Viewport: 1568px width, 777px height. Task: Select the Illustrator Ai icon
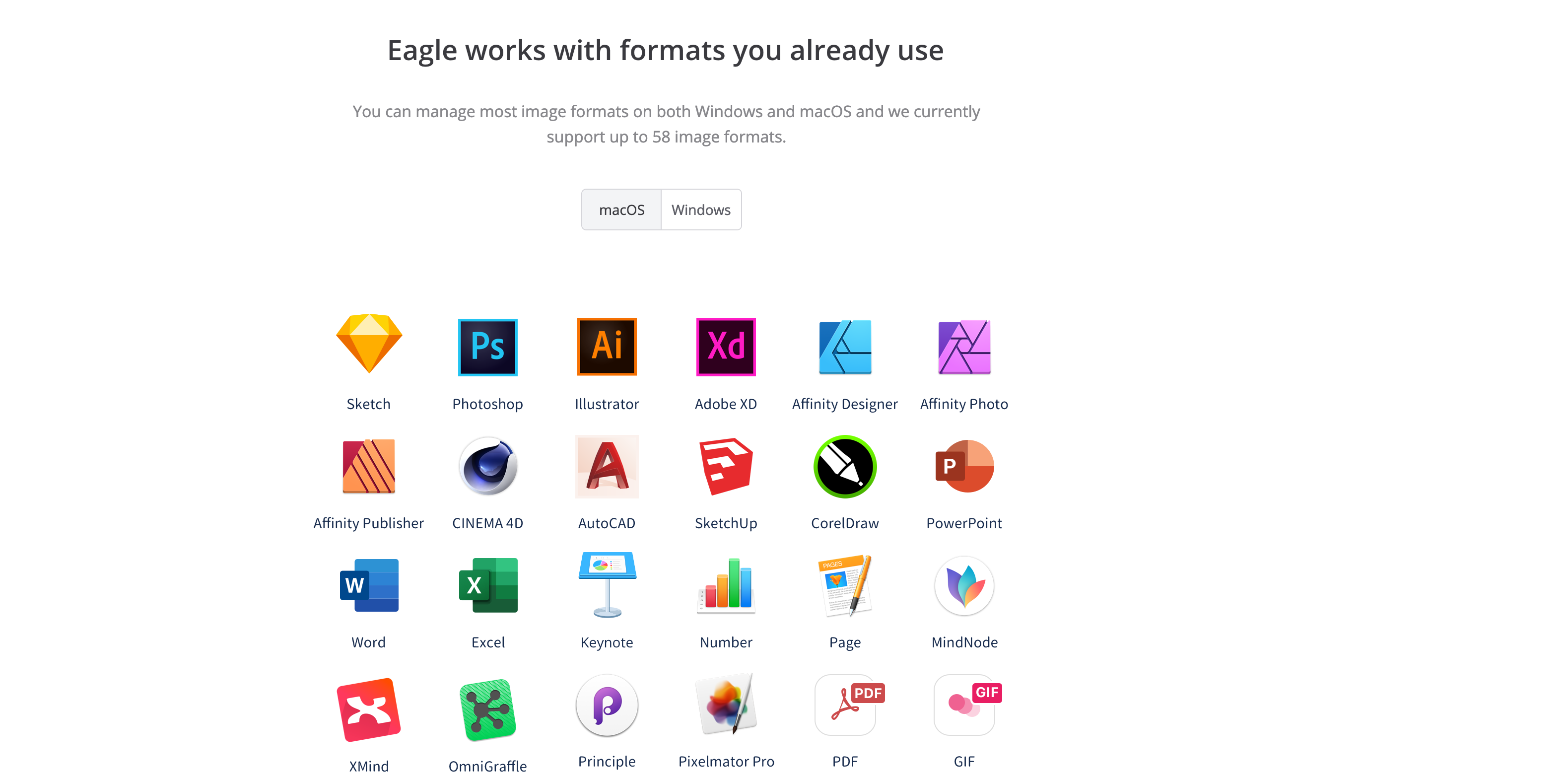(x=607, y=347)
